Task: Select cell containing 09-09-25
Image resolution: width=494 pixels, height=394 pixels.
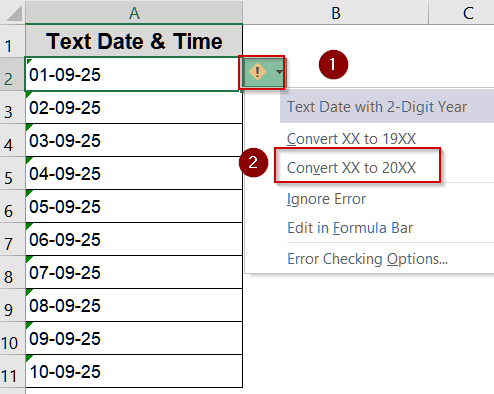Action: tap(134, 338)
